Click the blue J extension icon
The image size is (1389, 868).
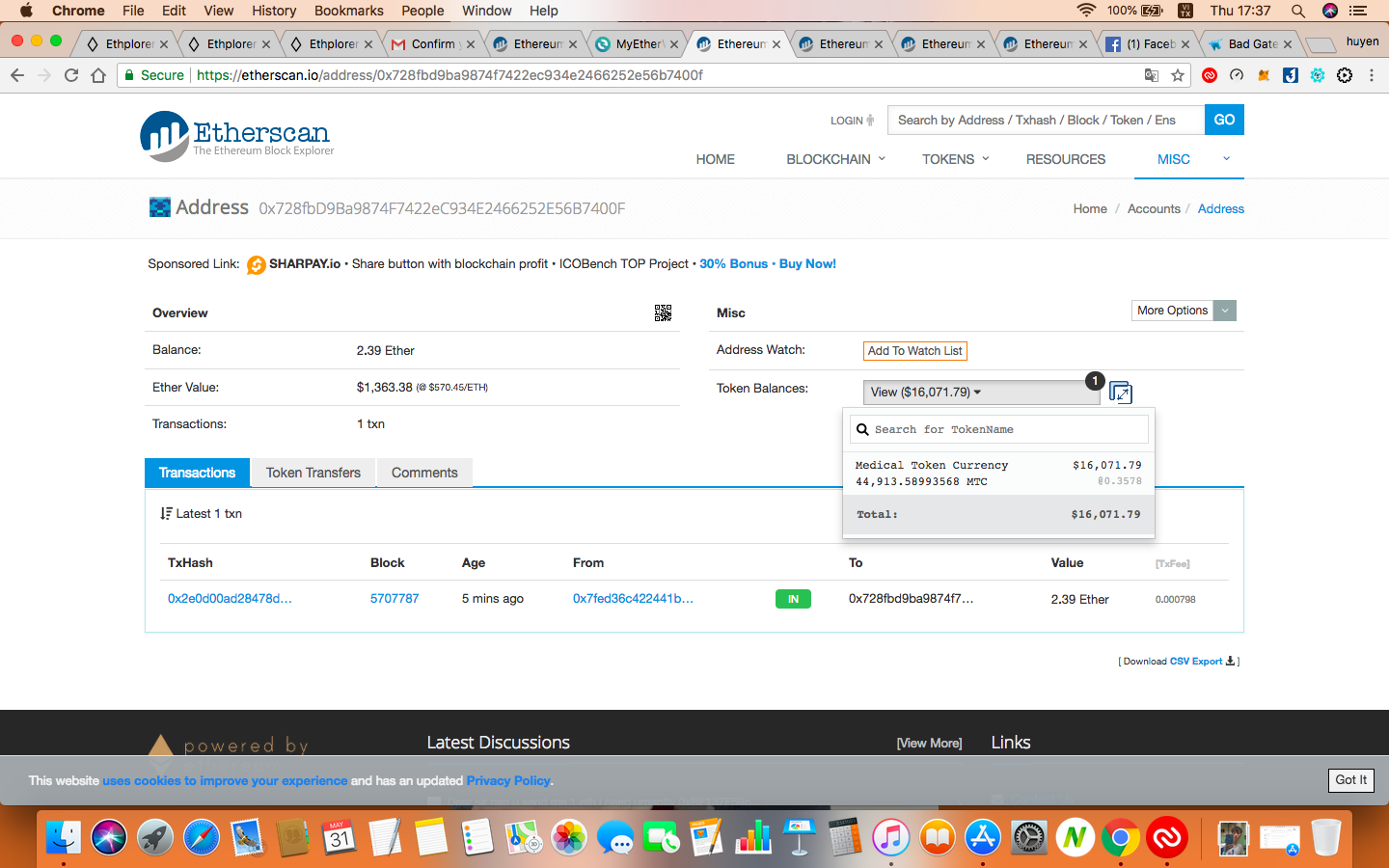(x=1291, y=75)
